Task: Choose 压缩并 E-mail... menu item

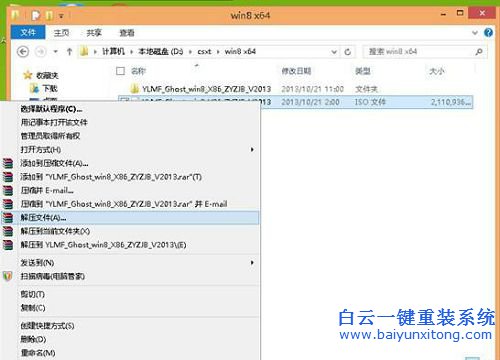Action: pyautogui.click(x=130, y=190)
